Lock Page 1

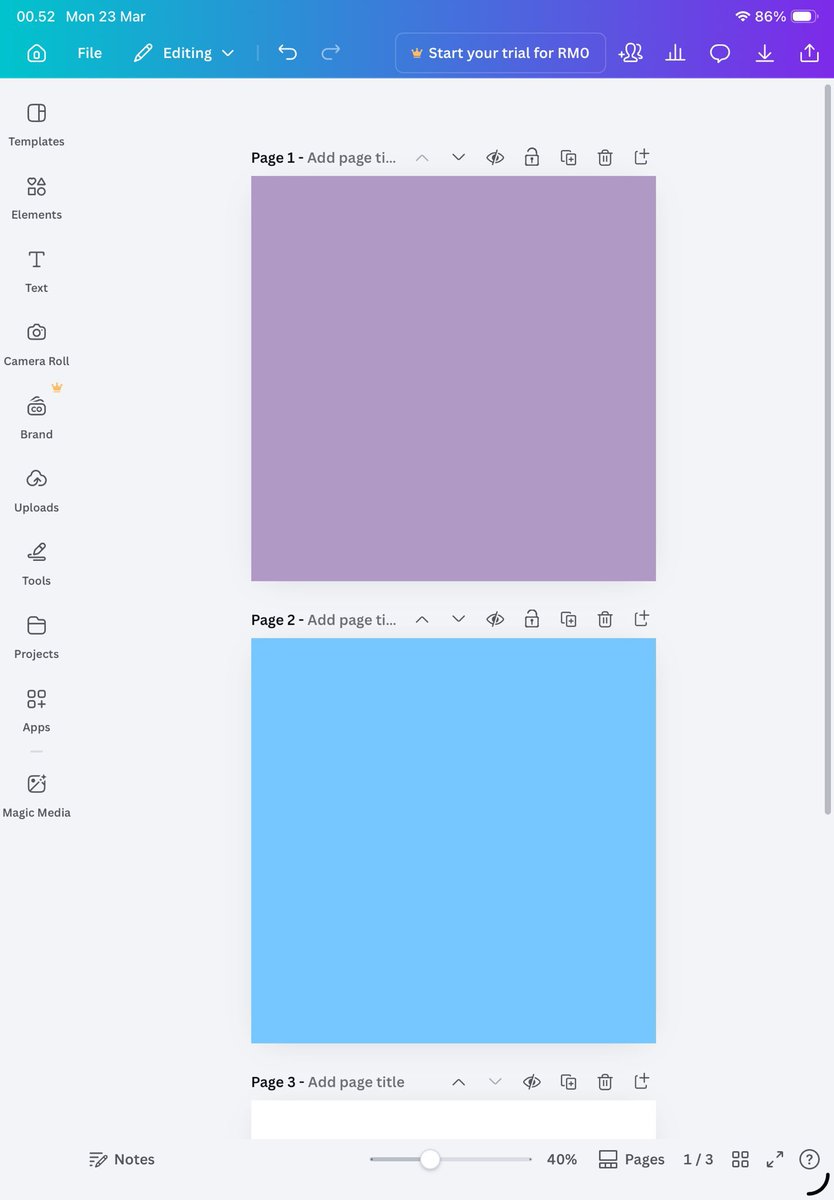pos(532,157)
